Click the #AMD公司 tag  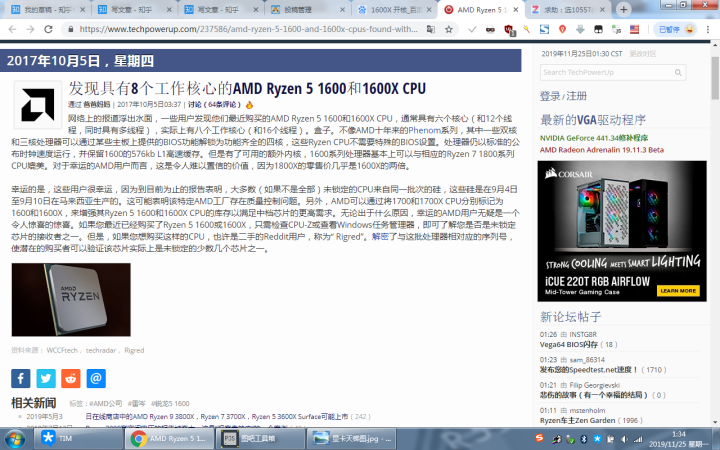pyautogui.click(x=105, y=404)
